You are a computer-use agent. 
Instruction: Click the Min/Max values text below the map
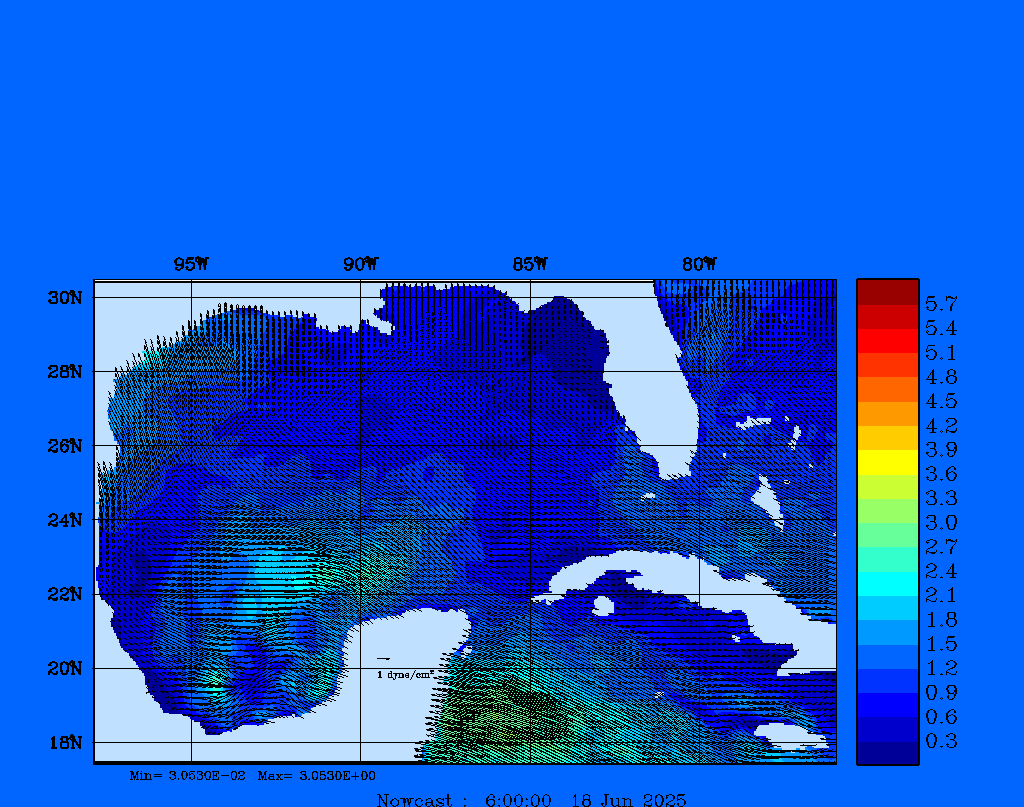pyautogui.click(x=253, y=775)
